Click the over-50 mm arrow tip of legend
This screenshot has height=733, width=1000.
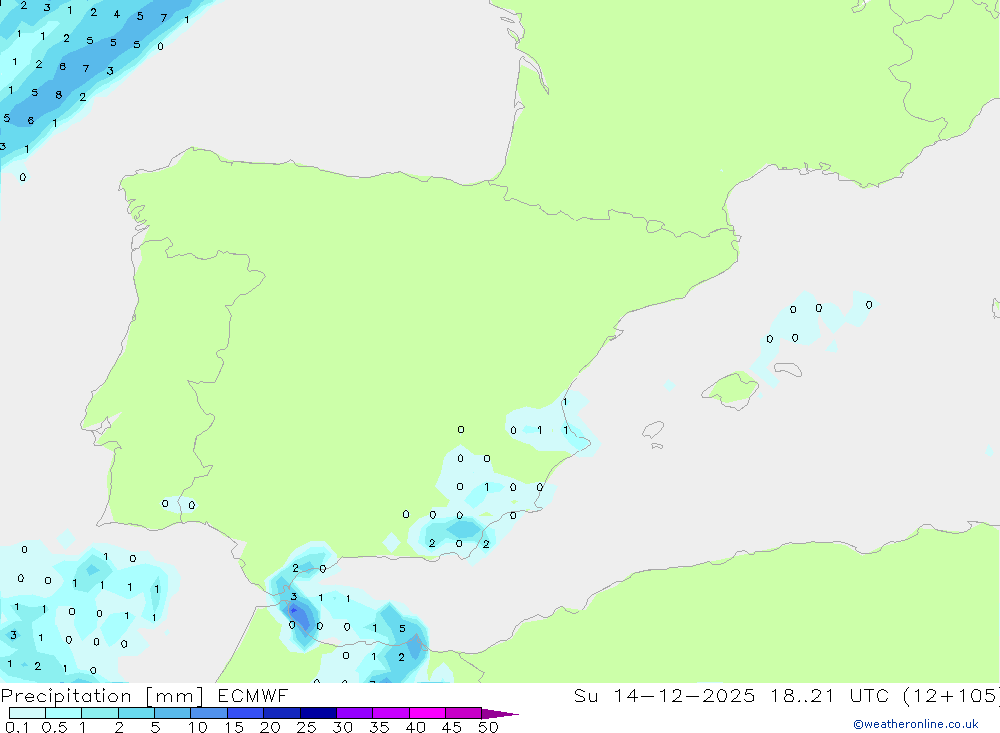pos(500,714)
